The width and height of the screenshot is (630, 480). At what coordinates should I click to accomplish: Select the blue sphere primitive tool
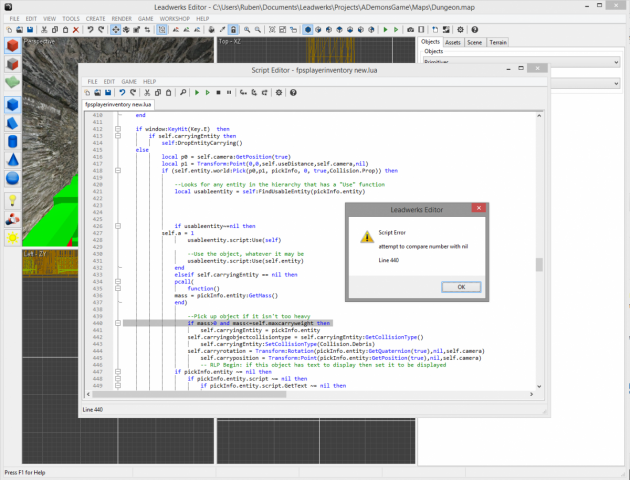pyautogui.click(x=12, y=178)
